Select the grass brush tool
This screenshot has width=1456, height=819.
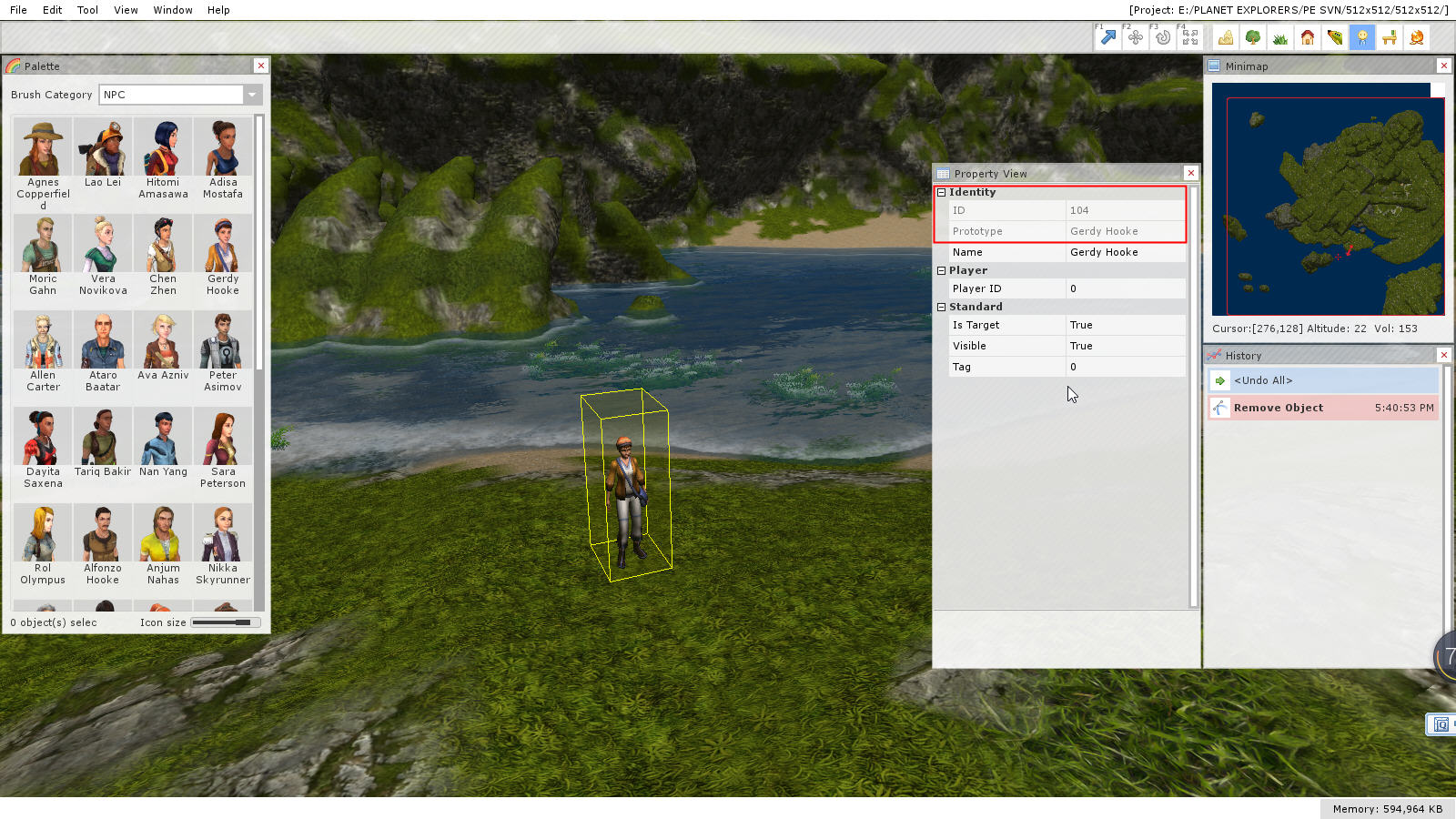coord(1280,37)
